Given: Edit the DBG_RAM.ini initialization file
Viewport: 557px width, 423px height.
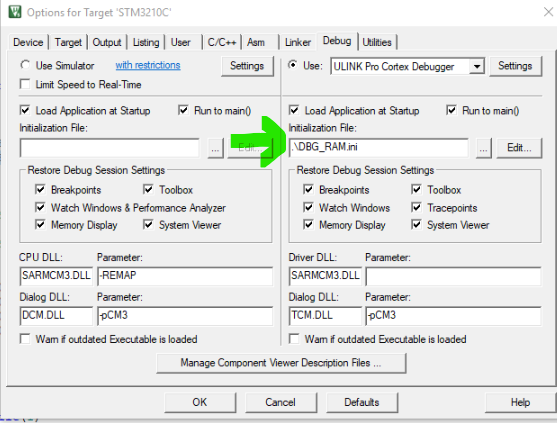Looking at the screenshot, I should click(519, 148).
